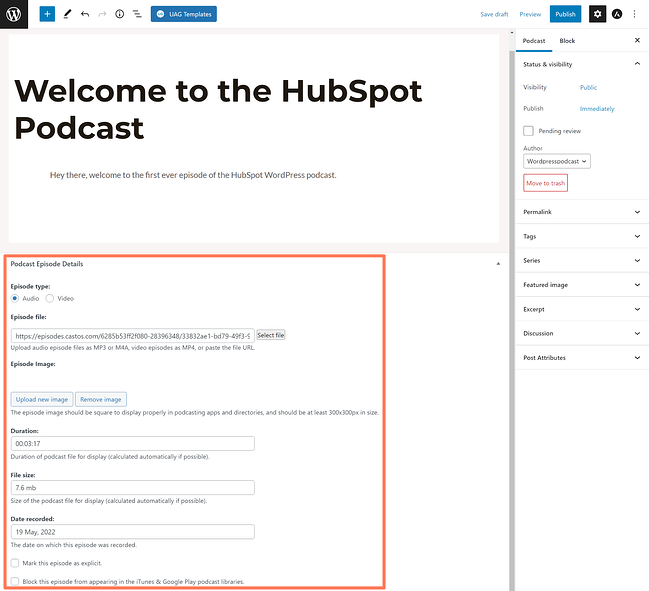Screen dimensions: 649x591
Task: Switch to the Podcast tab
Action: pyautogui.click(x=534, y=41)
